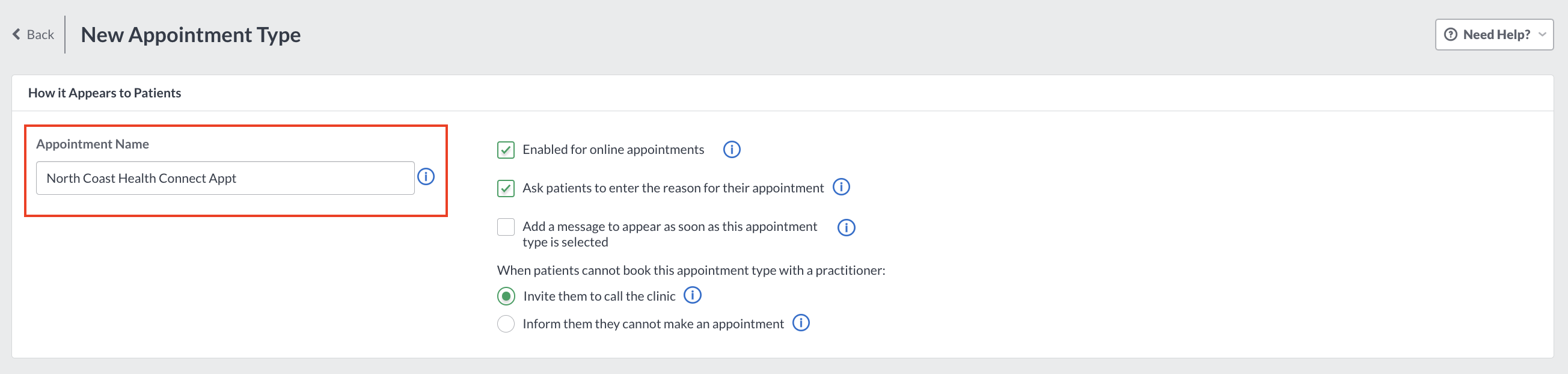This screenshot has width=1568, height=374.
Task: Show info about asking reason for appointment
Action: click(x=841, y=186)
